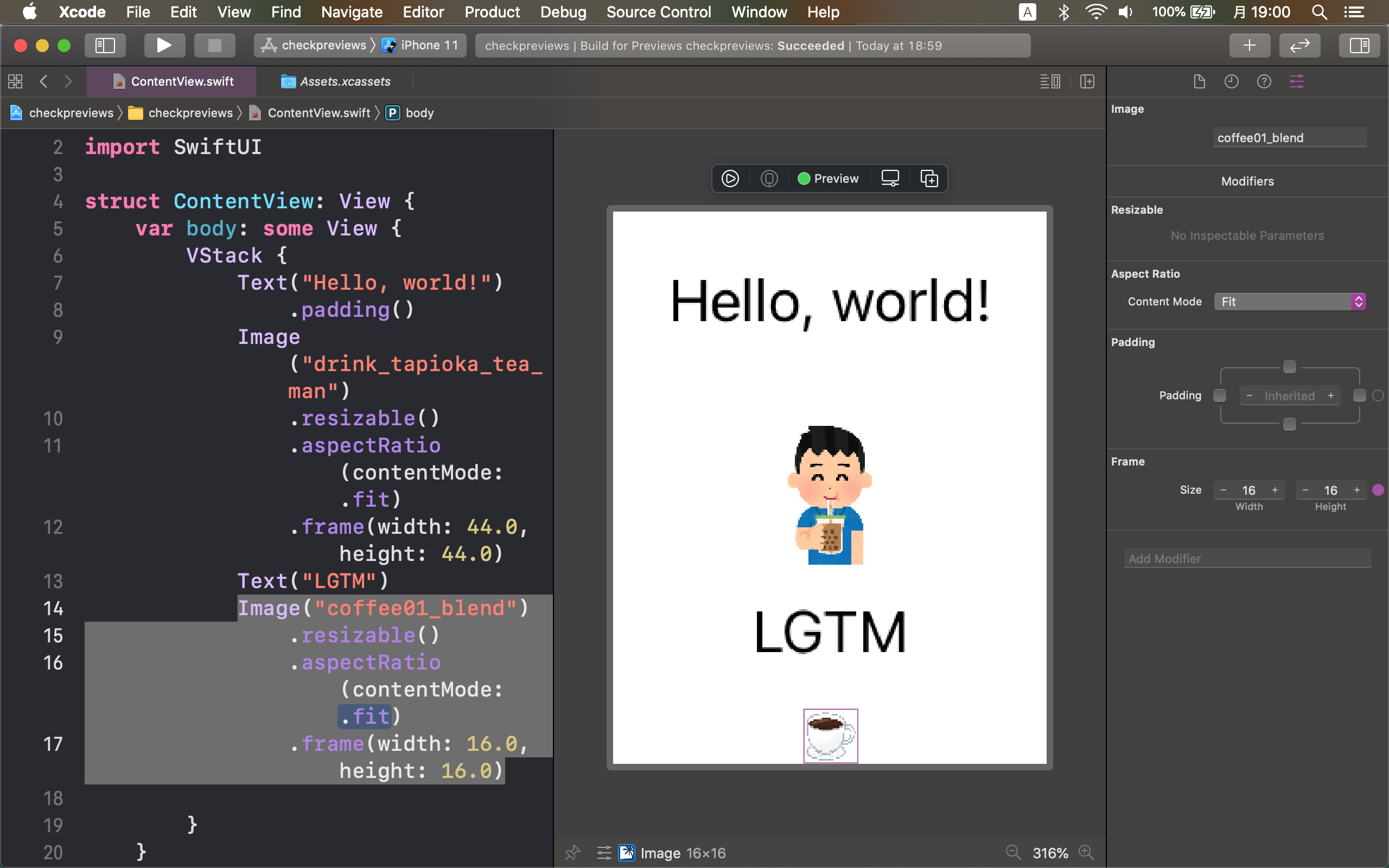The image size is (1389, 868).
Task: Open the Attributes inspector icon
Action: tap(1297, 81)
